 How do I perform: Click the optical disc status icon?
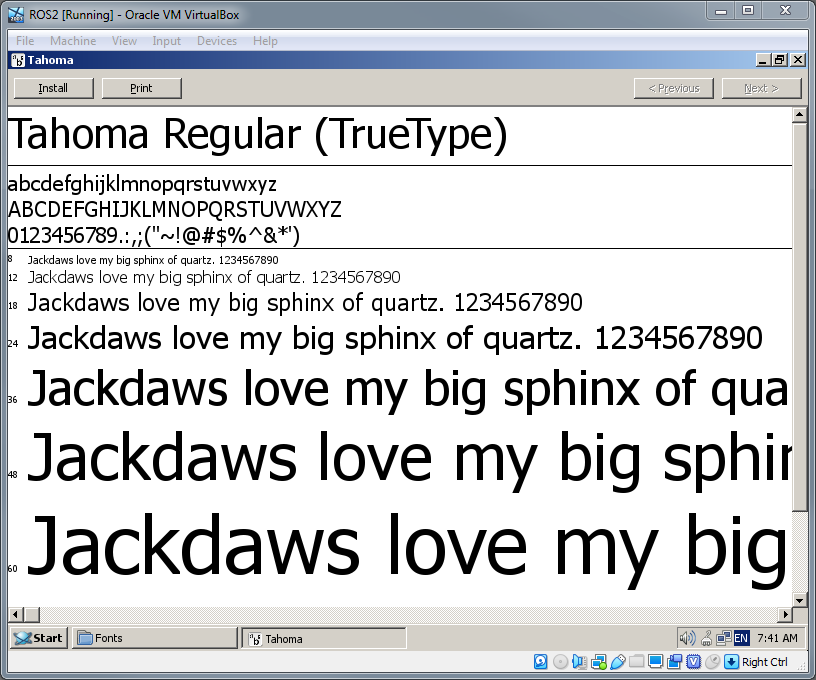560,662
